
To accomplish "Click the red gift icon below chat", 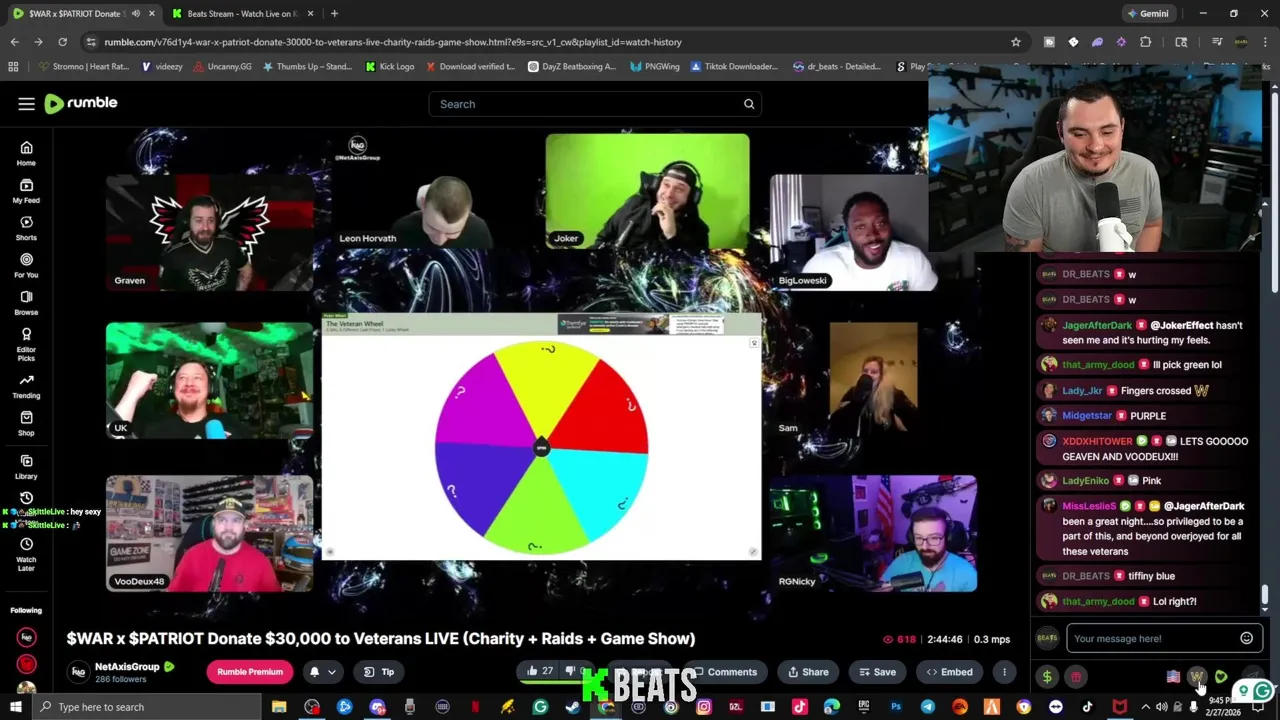I will [x=1076, y=677].
